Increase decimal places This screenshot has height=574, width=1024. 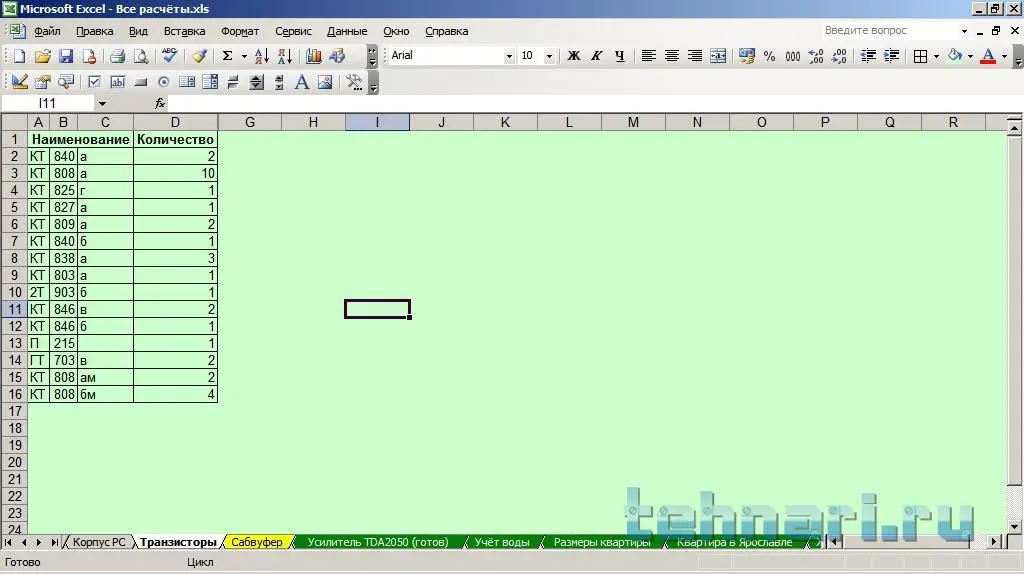click(816, 56)
